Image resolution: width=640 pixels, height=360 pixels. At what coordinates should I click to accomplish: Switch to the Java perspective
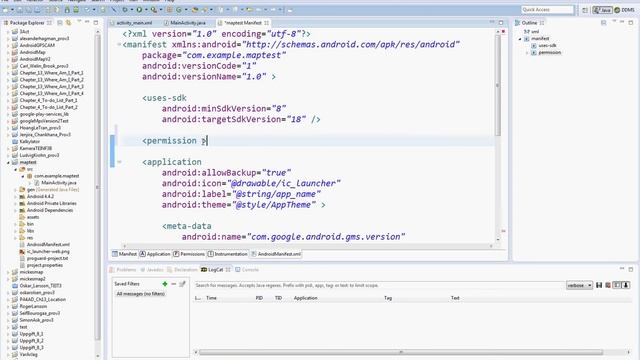(602, 10)
